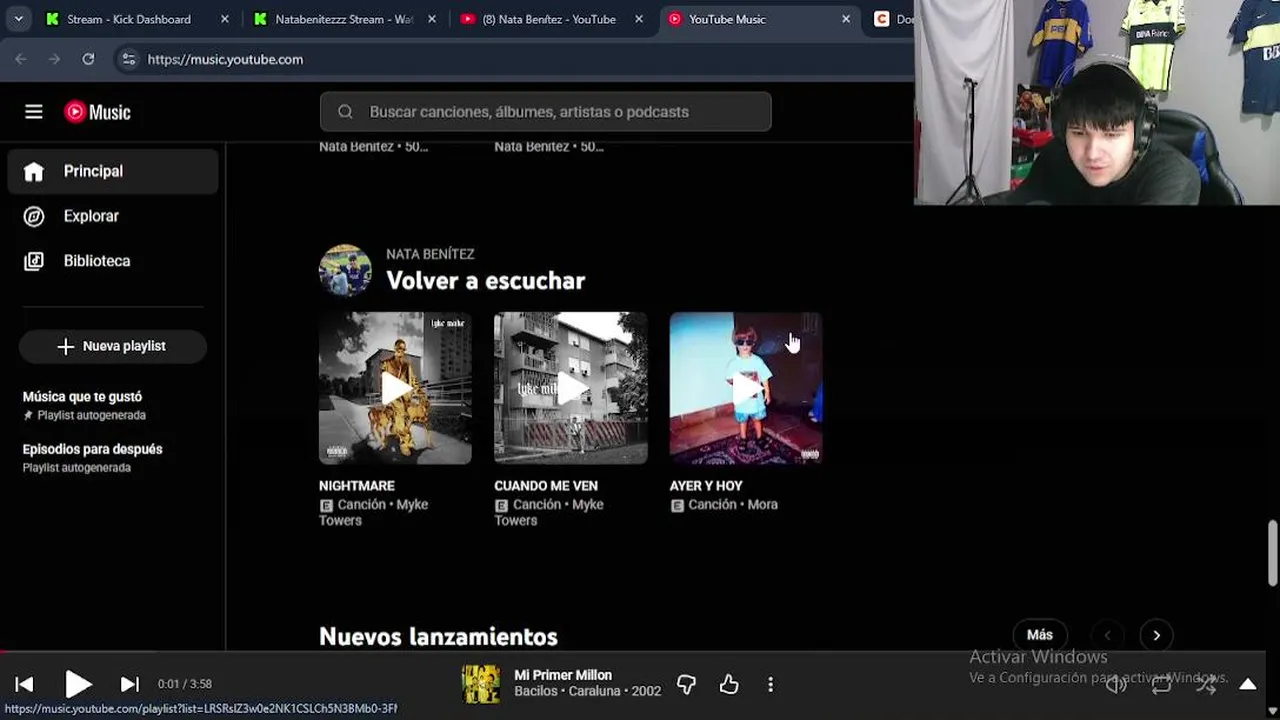Image resolution: width=1280 pixels, height=720 pixels.
Task: Click the search magnifier icon
Action: [x=345, y=112]
